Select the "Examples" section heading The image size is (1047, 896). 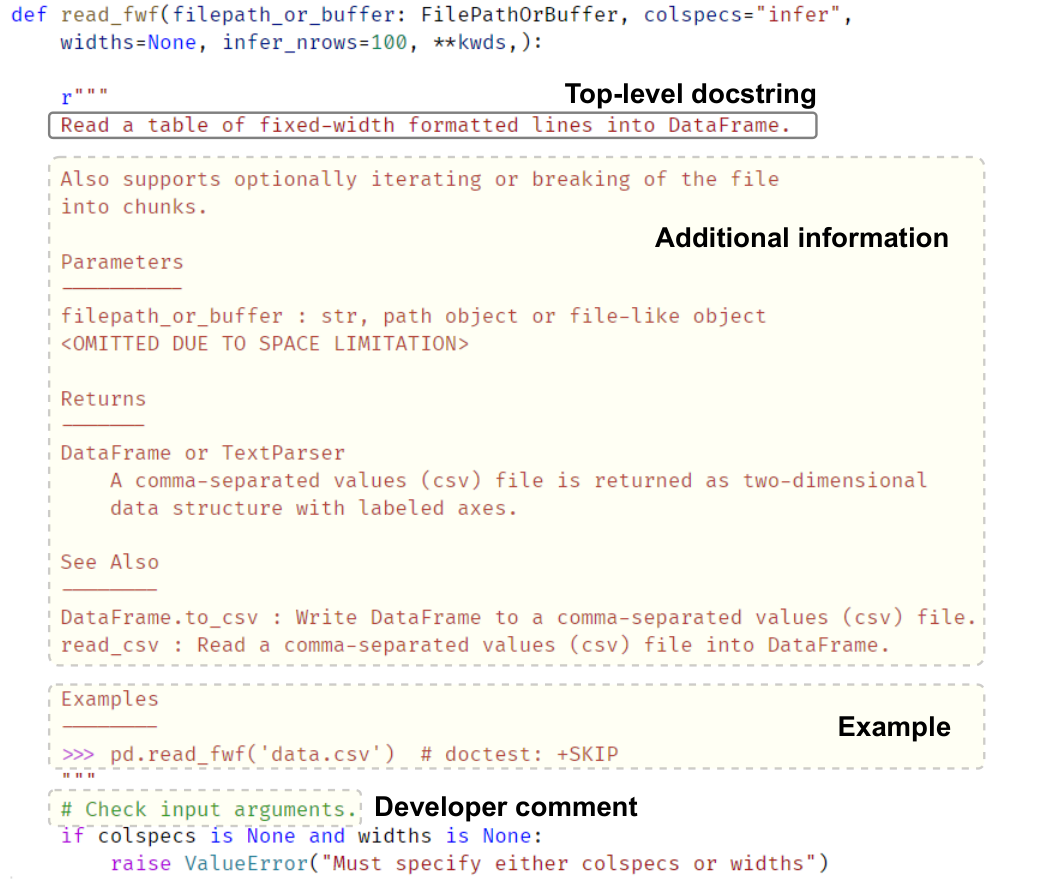pyautogui.click(x=110, y=699)
